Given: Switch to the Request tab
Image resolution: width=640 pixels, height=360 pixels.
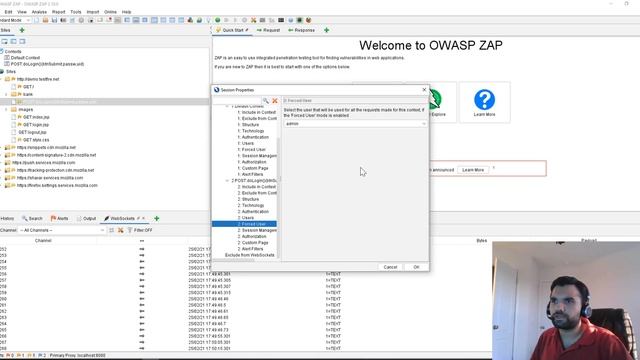Looking at the screenshot, I should click(268, 30).
